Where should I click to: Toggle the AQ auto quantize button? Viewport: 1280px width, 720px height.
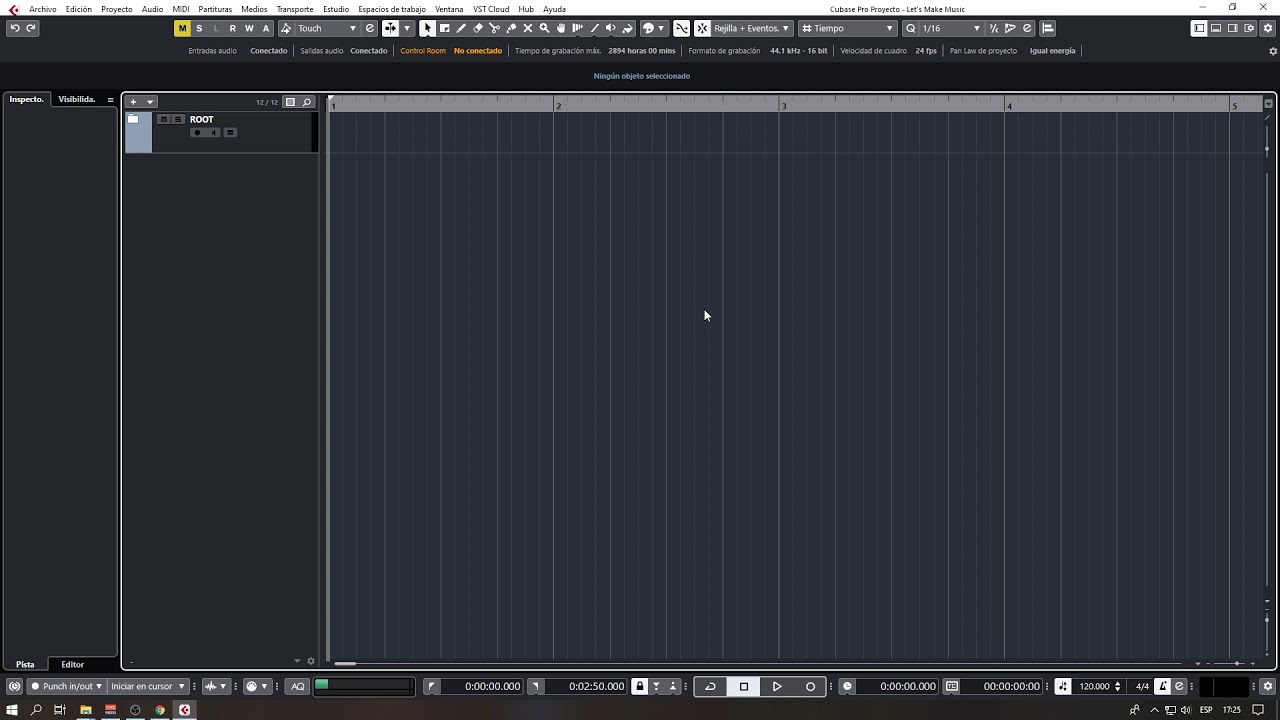298,686
